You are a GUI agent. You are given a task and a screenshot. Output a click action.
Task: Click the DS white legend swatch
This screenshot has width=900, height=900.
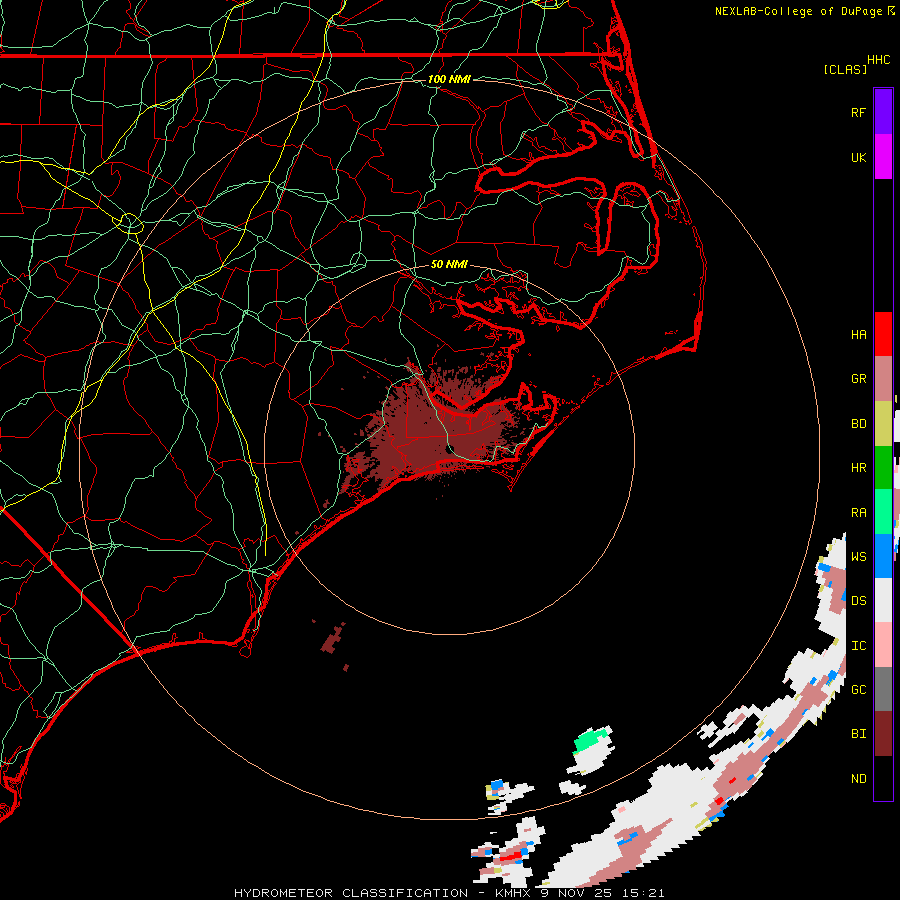click(883, 600)
